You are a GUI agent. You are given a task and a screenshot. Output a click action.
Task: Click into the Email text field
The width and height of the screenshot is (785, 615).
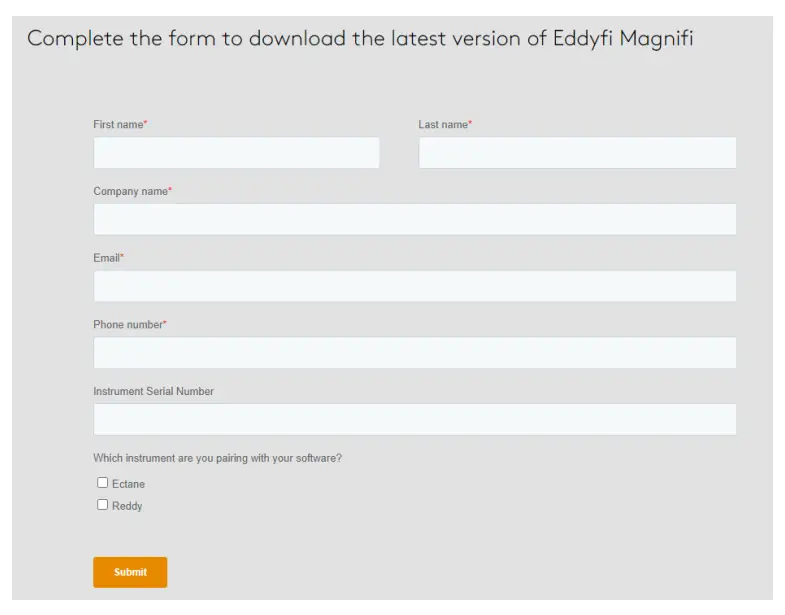click(414, 286)
